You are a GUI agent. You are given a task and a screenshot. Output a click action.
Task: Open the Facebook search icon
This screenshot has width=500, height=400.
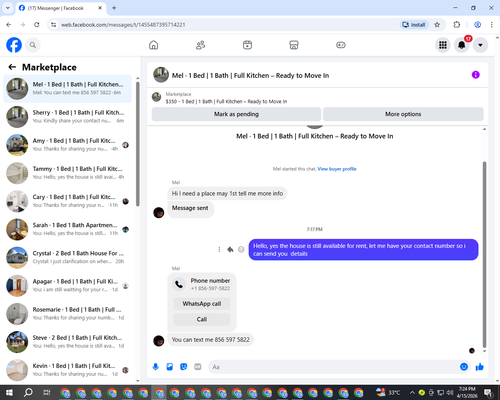[x=33, y=45]
